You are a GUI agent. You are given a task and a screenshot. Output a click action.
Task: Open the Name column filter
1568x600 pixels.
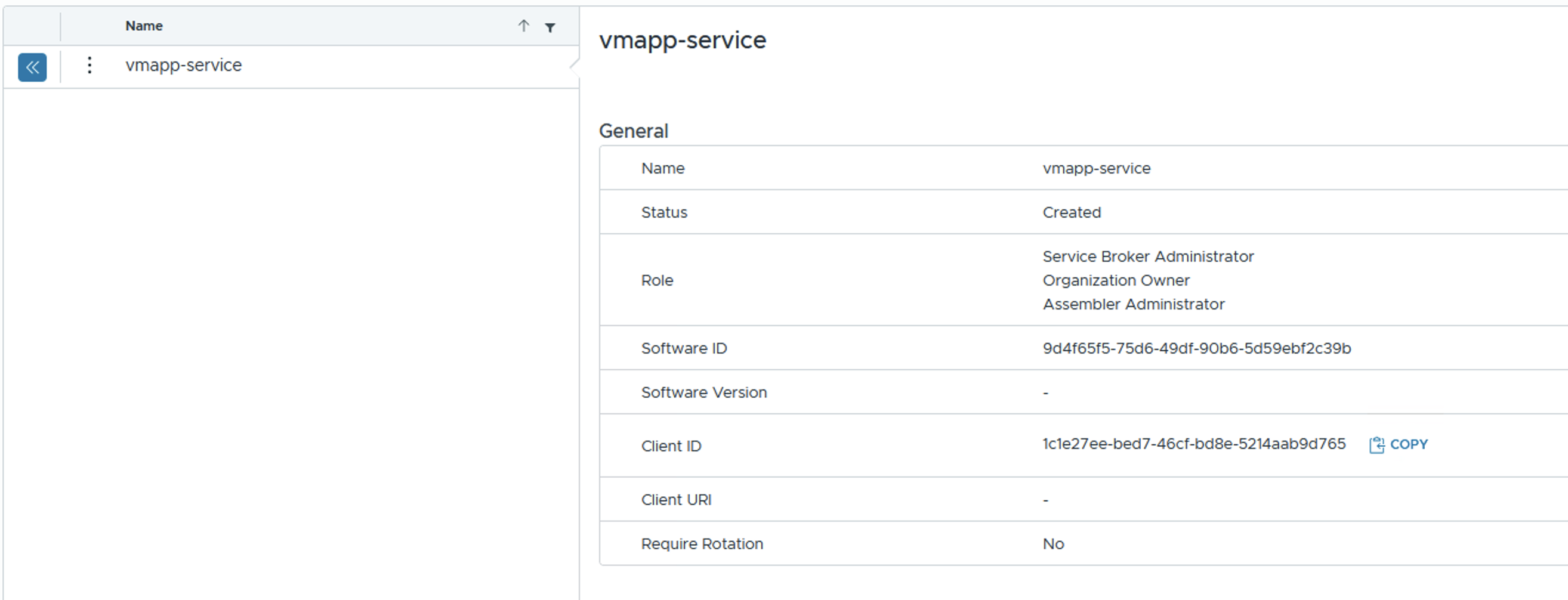click(x=550, y=27)
